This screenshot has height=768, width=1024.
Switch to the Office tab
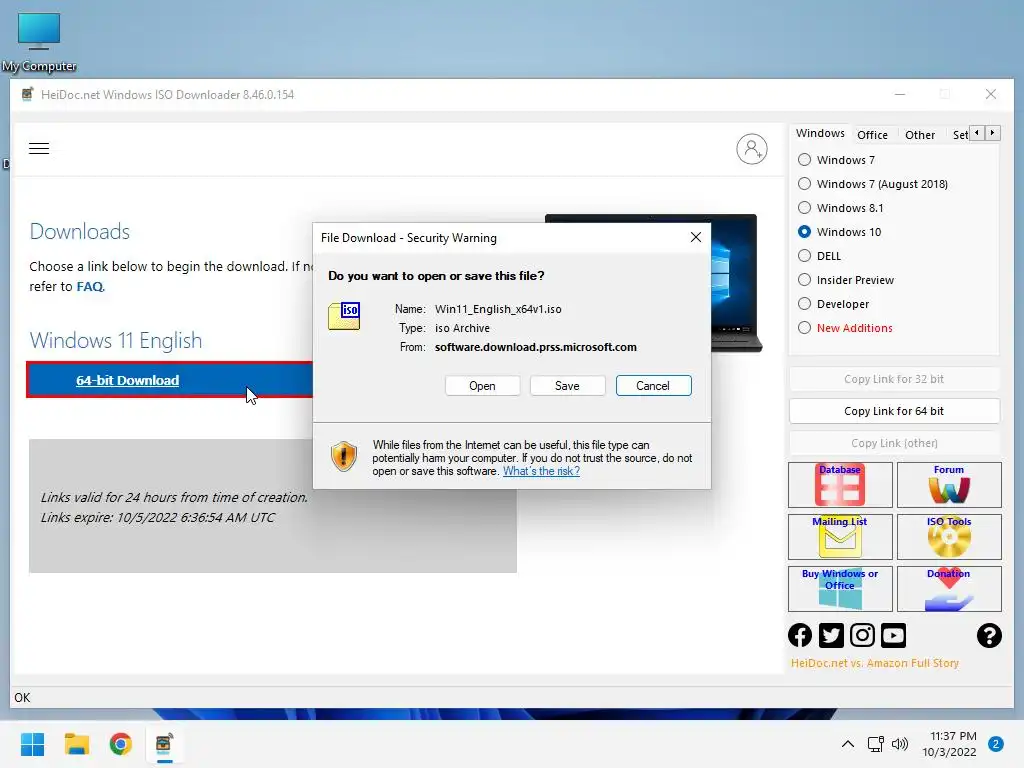[x=872, y=135]
